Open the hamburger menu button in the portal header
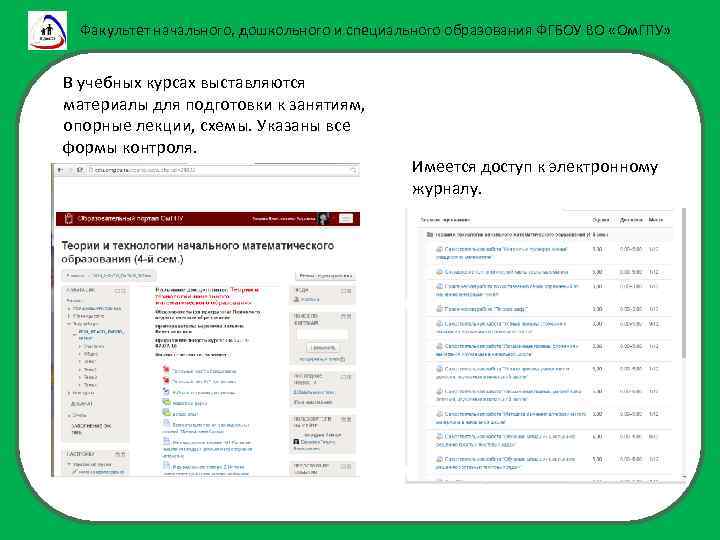 pos(346,219)
